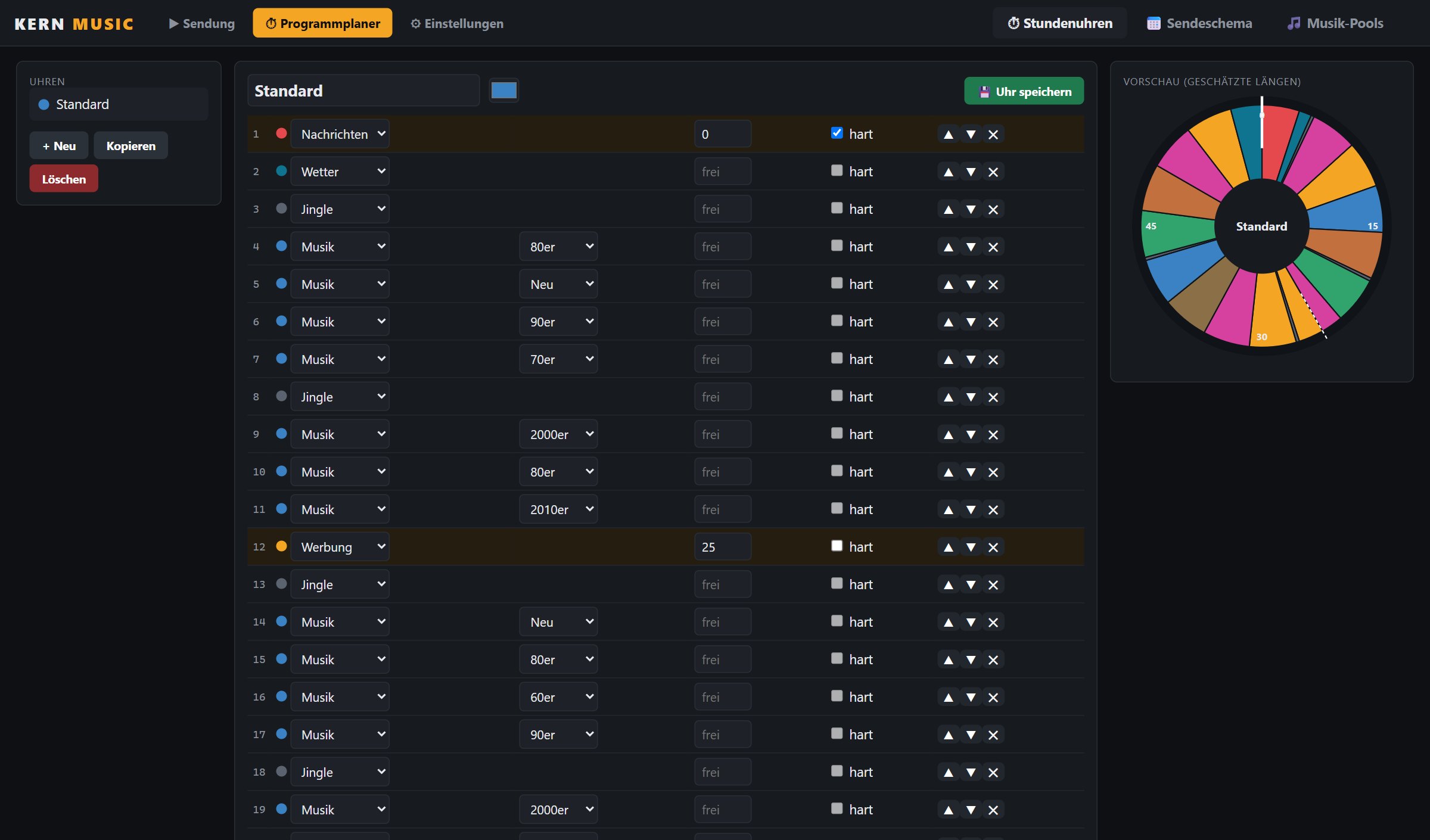Screen dimensions: 1430x840
Task: Move row 3 Jingle up
Action: click(x=949, y=209)
